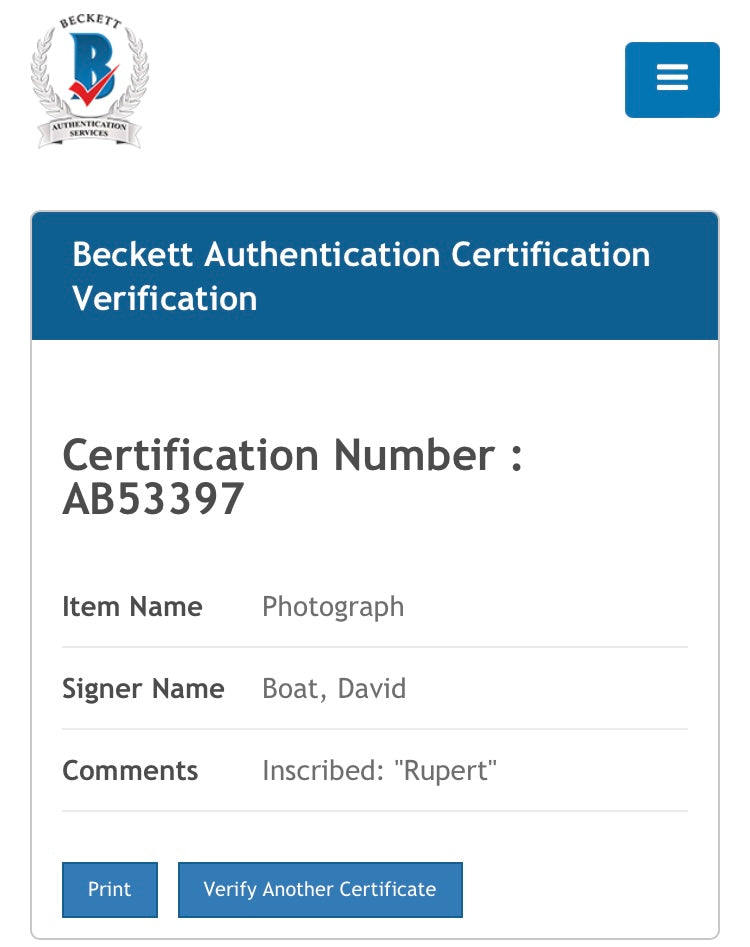This screenshot has width=750, height=947.
Task: Click the Beckett Authentication Certification Verification heading
Action: click(x=361, y=276)
